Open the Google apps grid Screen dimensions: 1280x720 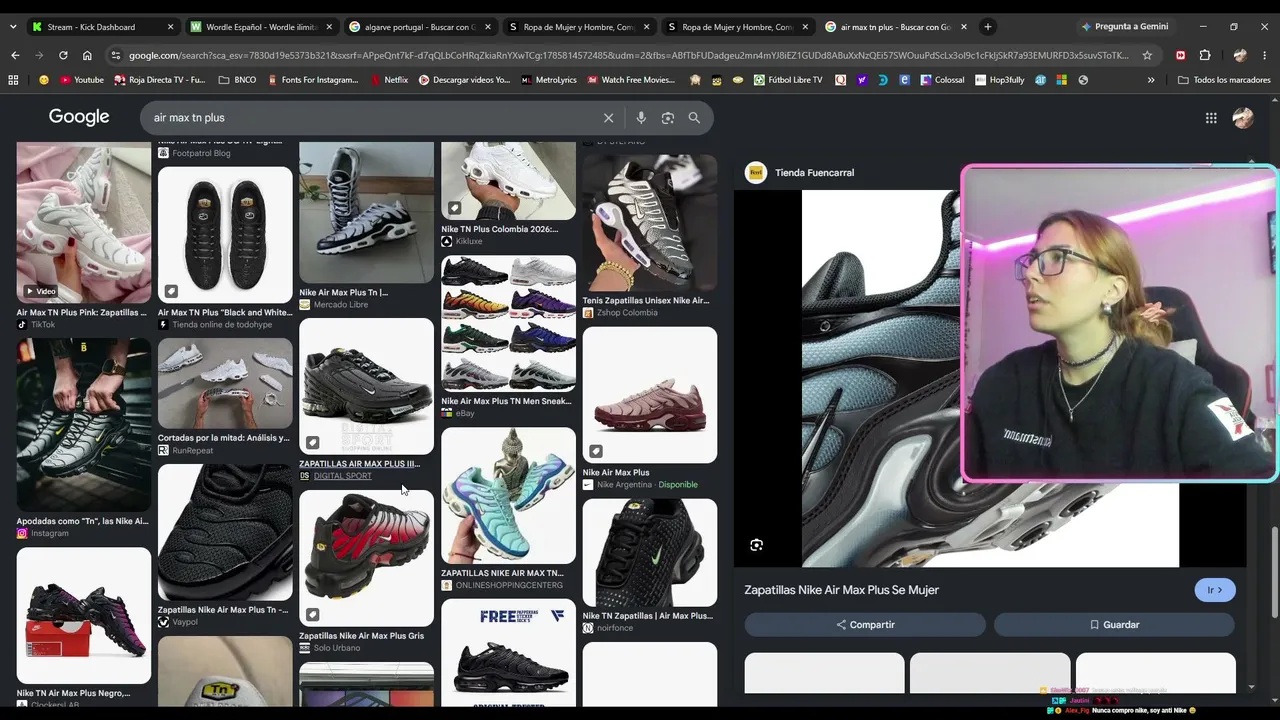coord(1211,118)
